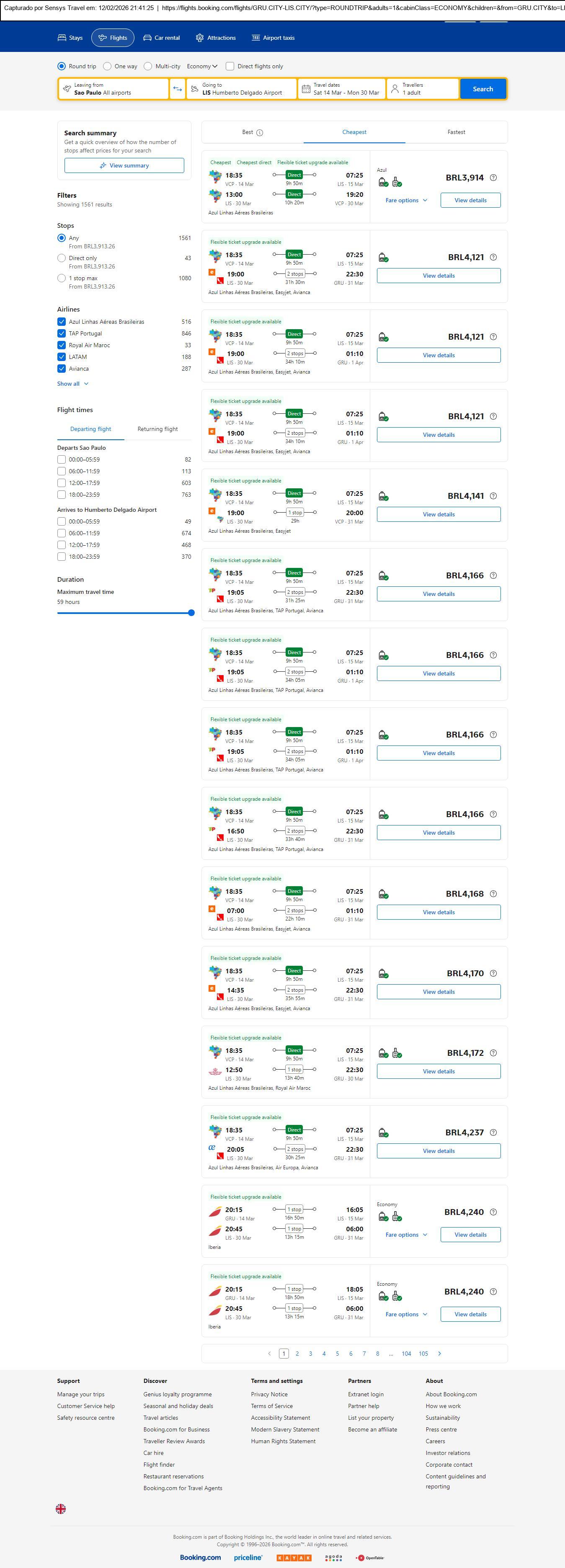This screenshot has height=1568, width=565.
Task: Click the Airport taxis icon in the top navigation
Action: point(256,38)
